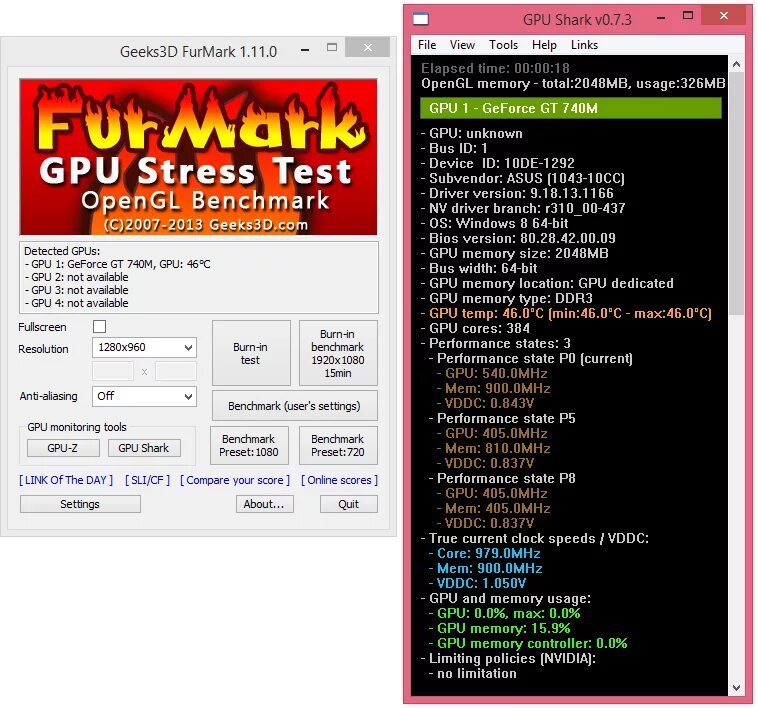The width and height of the screenshot is (758, 708).
Task: Click the GPU memory type: DDR3 line
Action: click(507, 298)
